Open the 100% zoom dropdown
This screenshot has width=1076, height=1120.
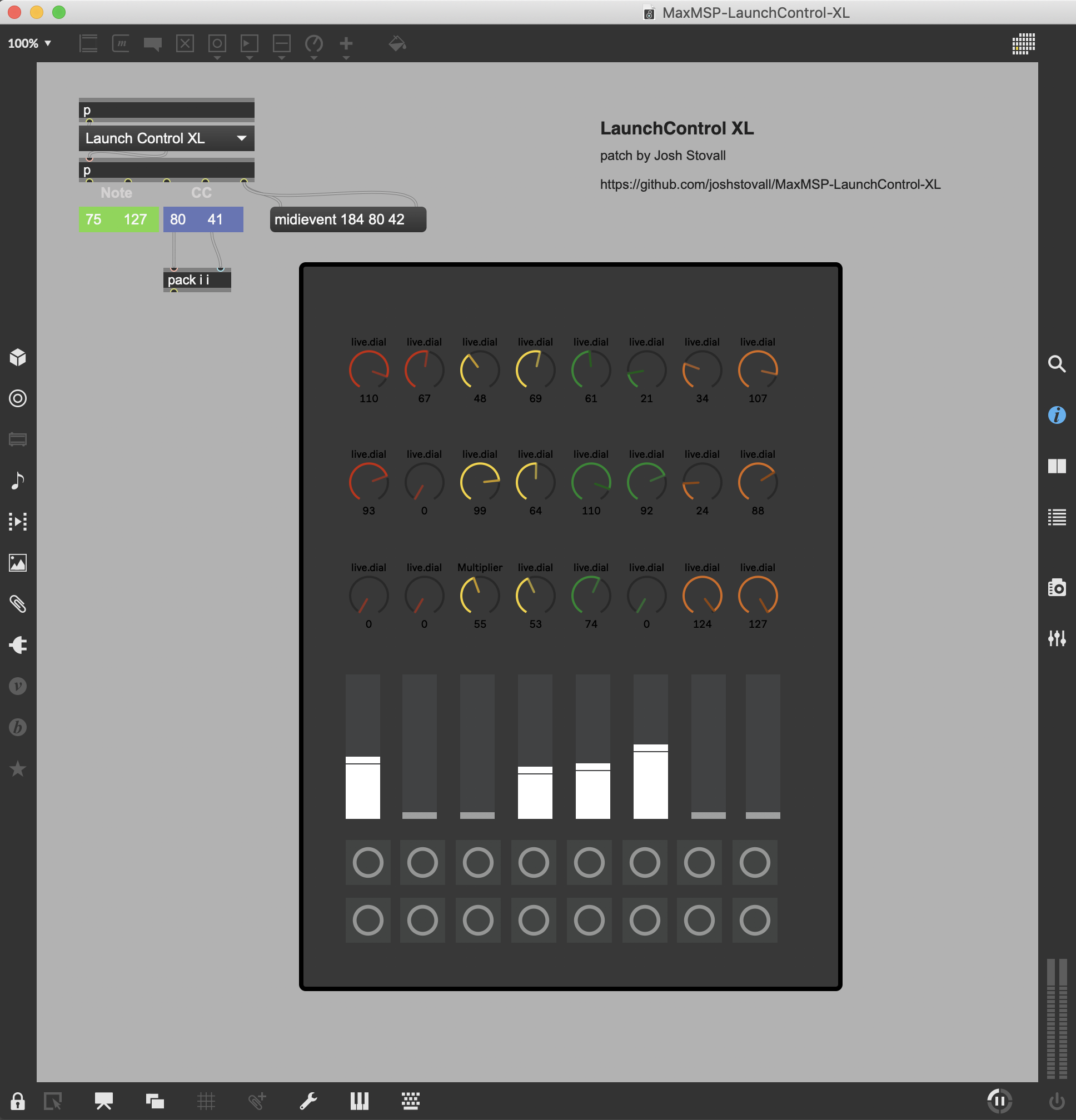tap(29, 43)
